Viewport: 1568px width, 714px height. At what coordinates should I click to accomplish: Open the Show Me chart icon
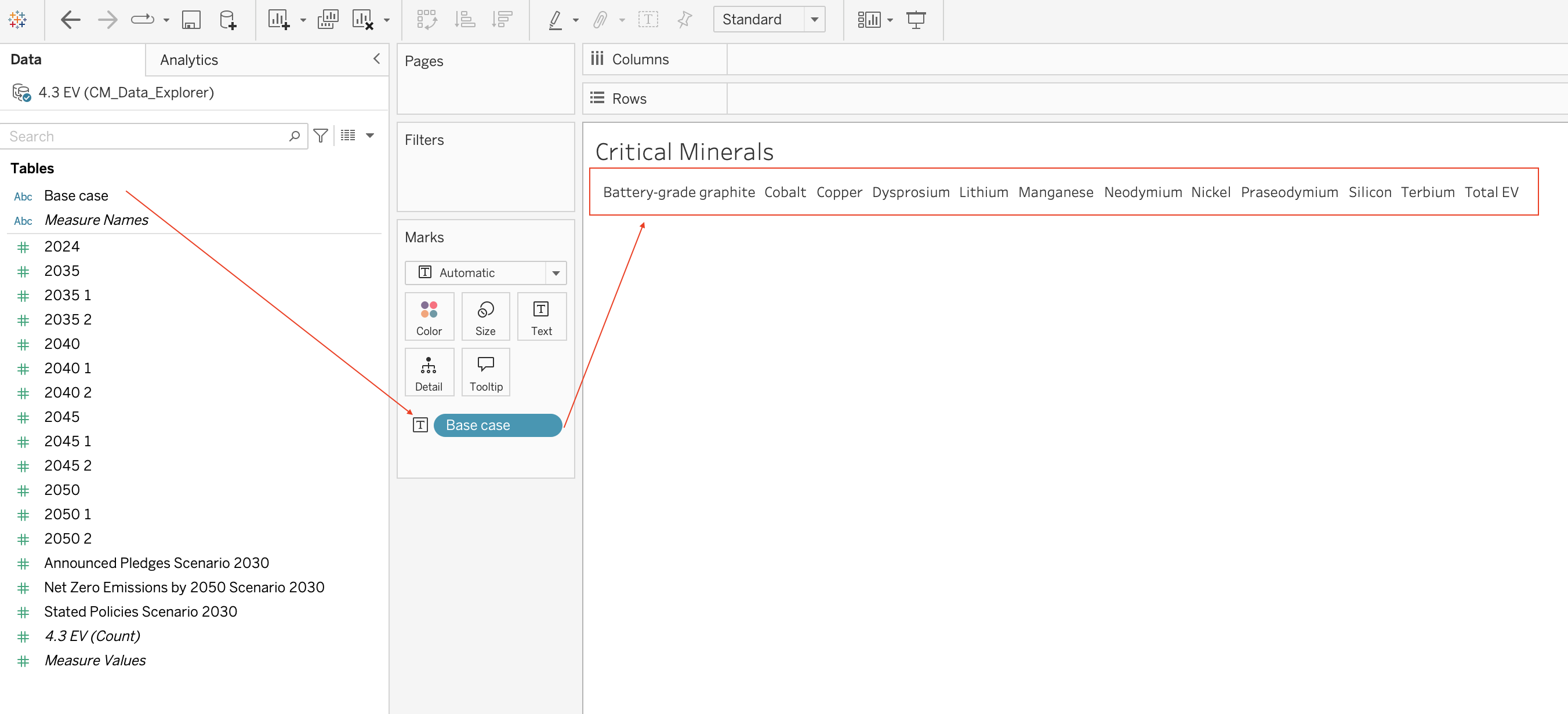(869, 20)
